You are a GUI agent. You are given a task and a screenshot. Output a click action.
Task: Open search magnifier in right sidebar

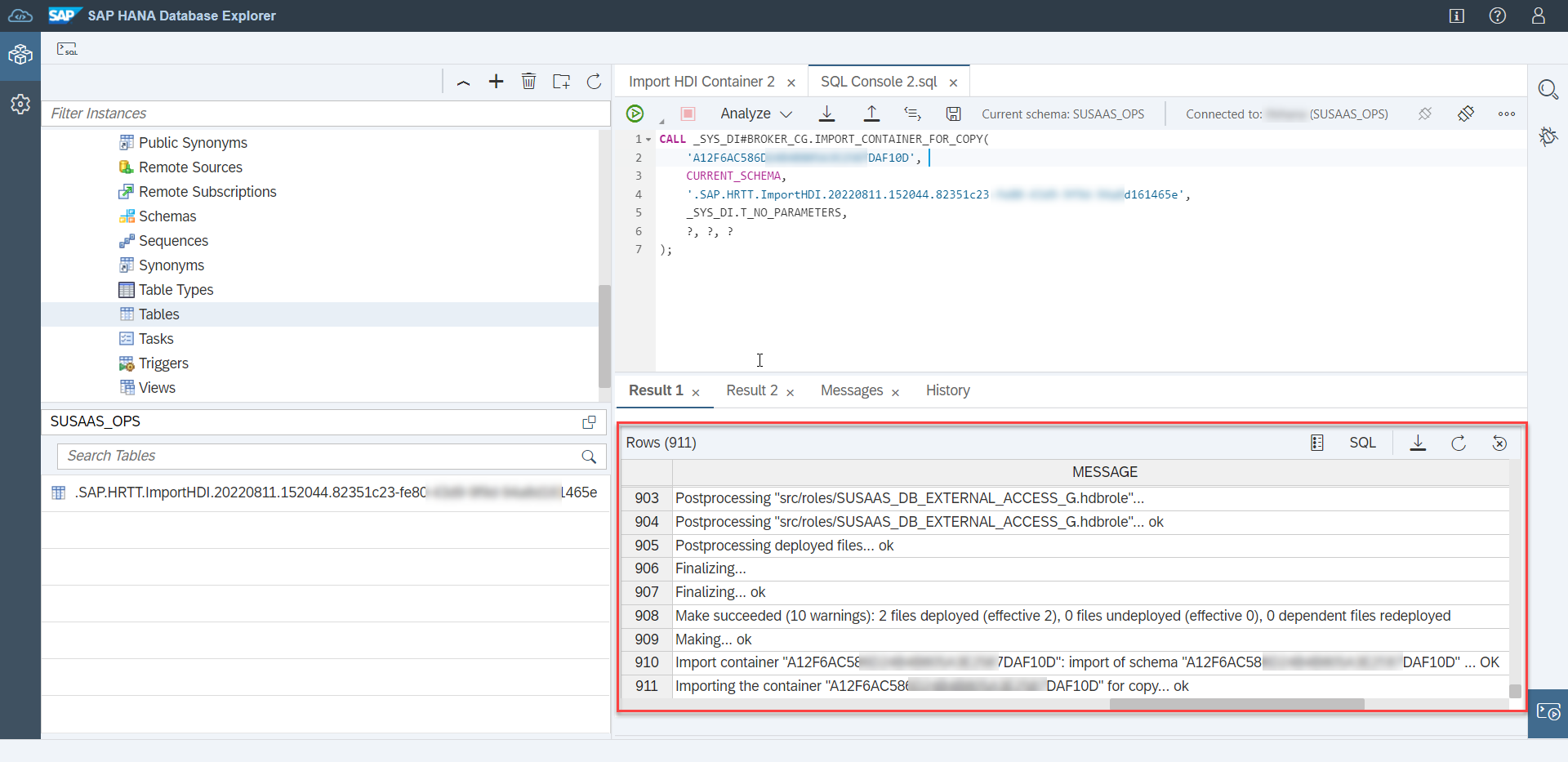coord(1548,89)
